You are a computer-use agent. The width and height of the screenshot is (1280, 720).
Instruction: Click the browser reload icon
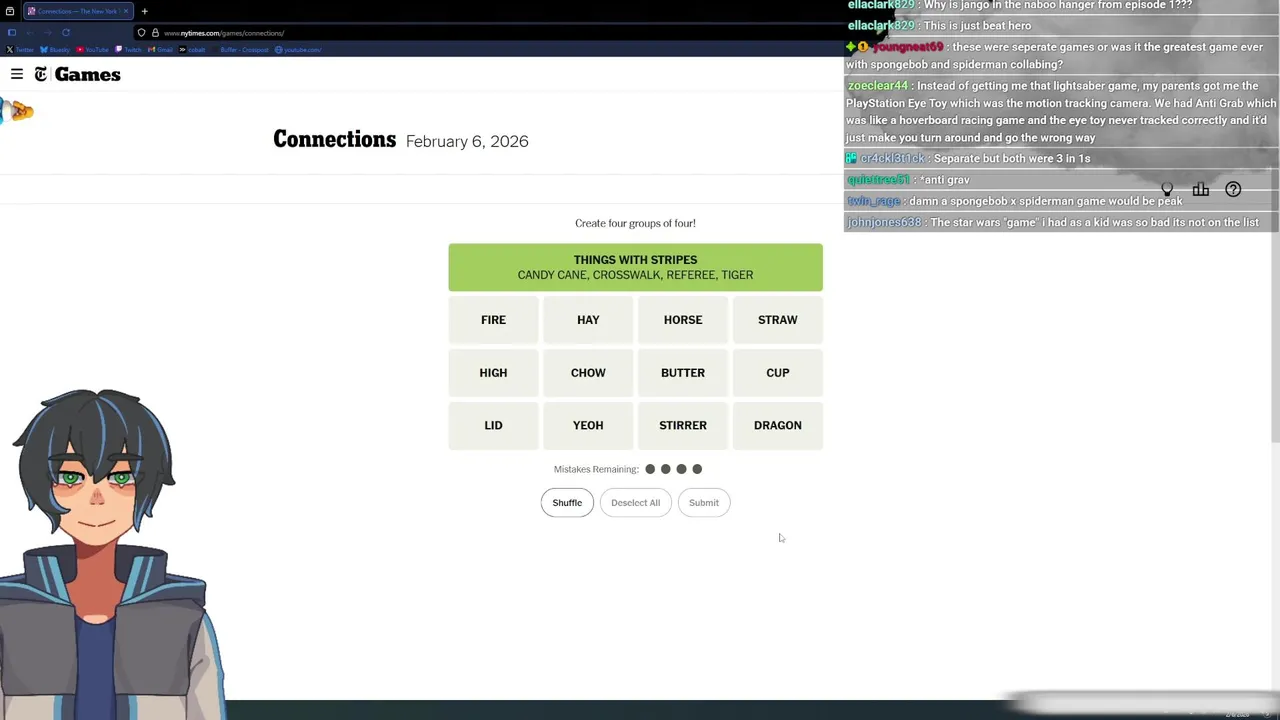[66, 33]
